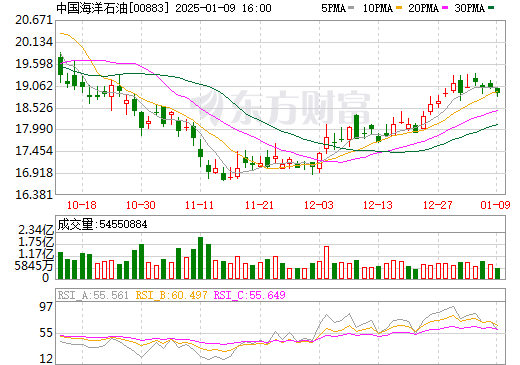520x365 pixels.
Task: Click the 20PMA magenta legend swatch
Action: pyautogui.click(x=445, y=8)
